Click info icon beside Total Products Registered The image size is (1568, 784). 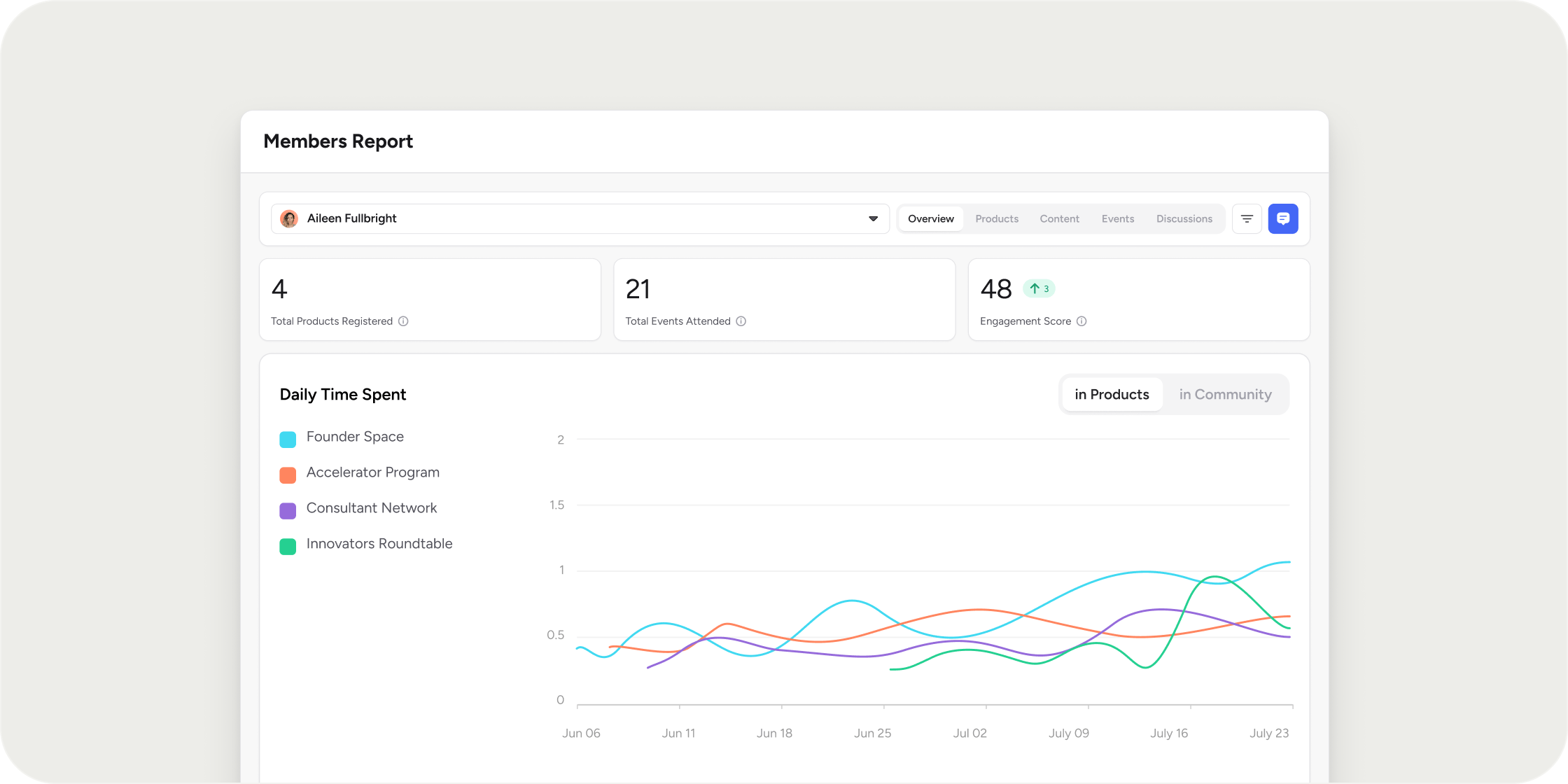point(403,321)
